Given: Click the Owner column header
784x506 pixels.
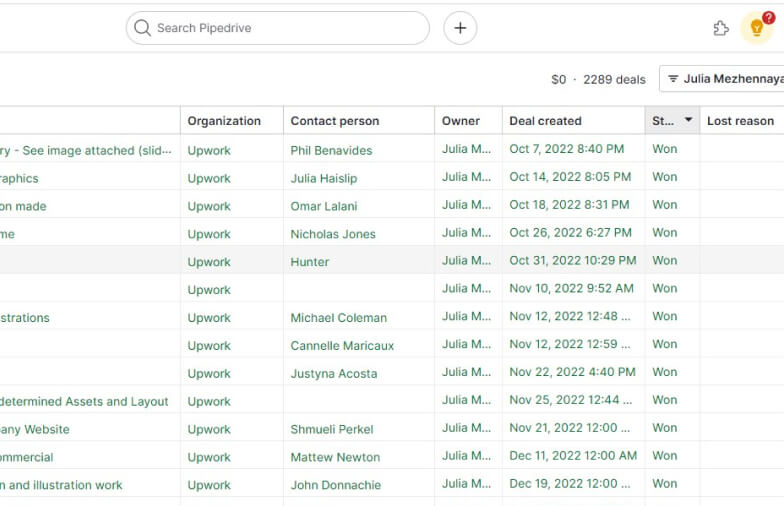Looking at the screenshot, I should pyautogui.click(x=461, y=121).
